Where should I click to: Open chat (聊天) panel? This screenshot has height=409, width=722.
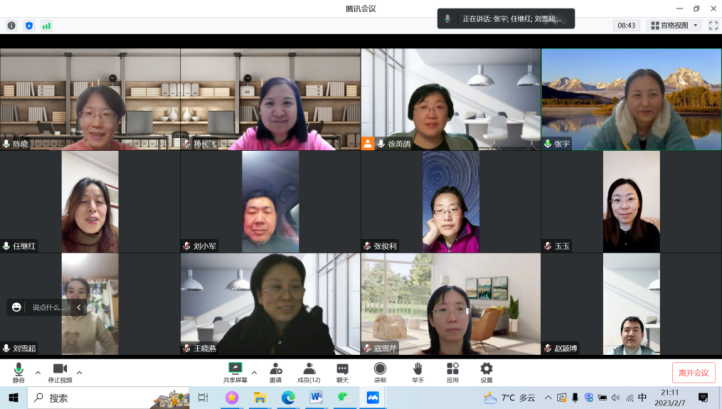(342, 373)
